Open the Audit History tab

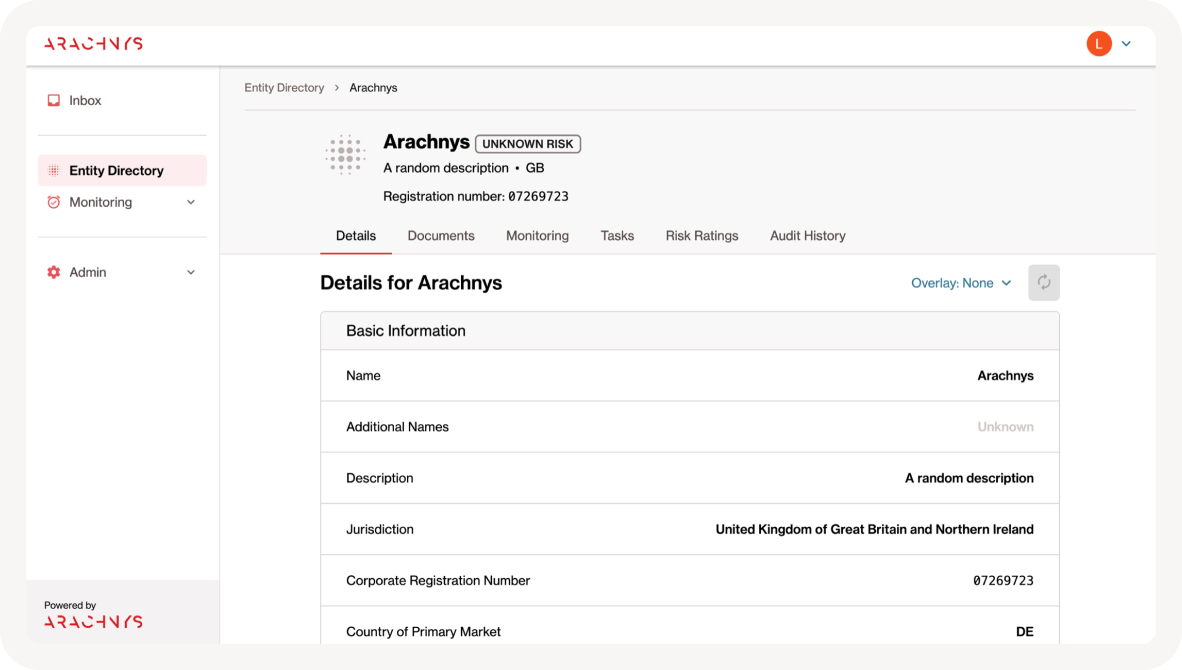coord(807,236)
